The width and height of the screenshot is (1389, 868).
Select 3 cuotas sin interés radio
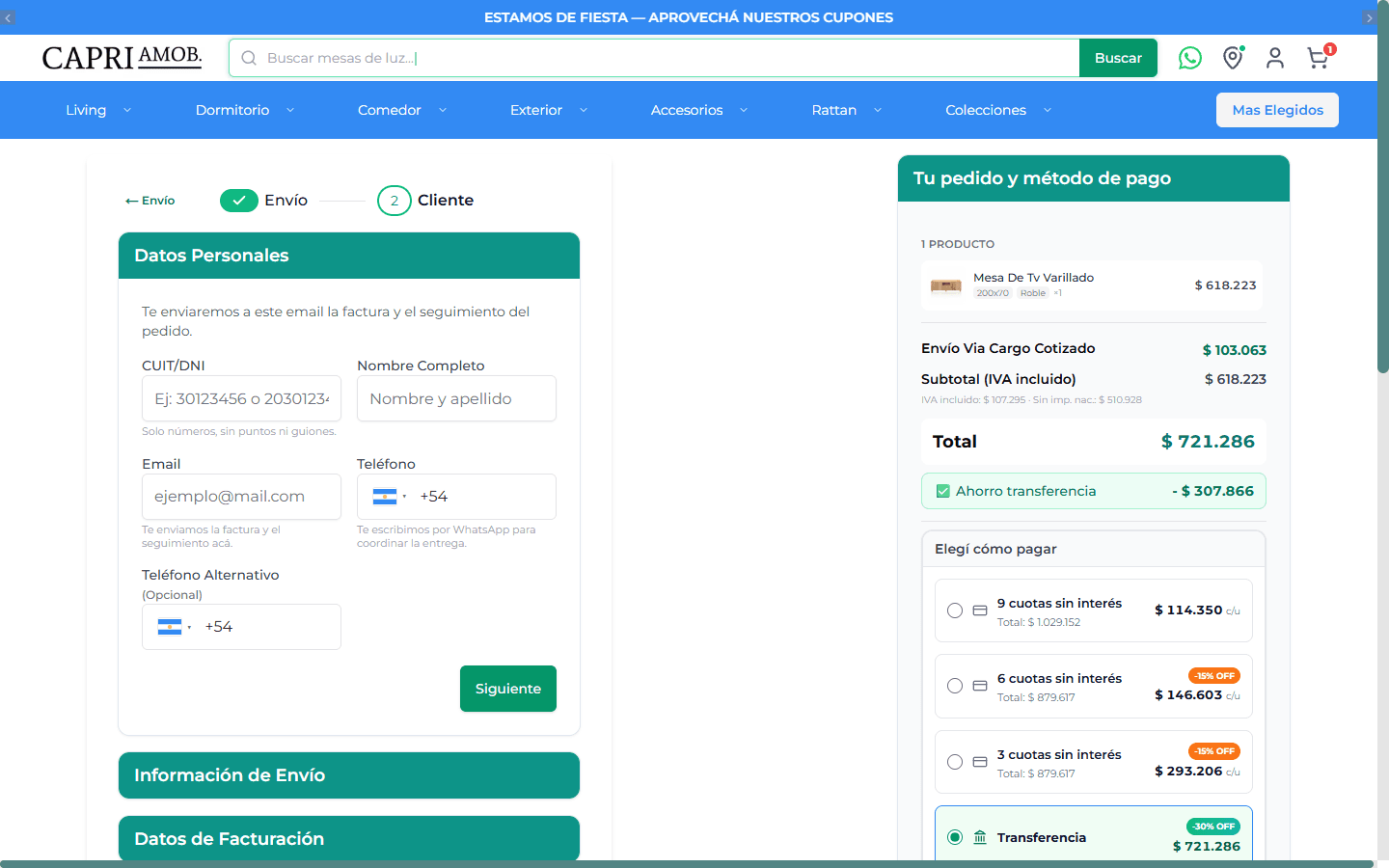pyautogui.click(x=955, y=762)
